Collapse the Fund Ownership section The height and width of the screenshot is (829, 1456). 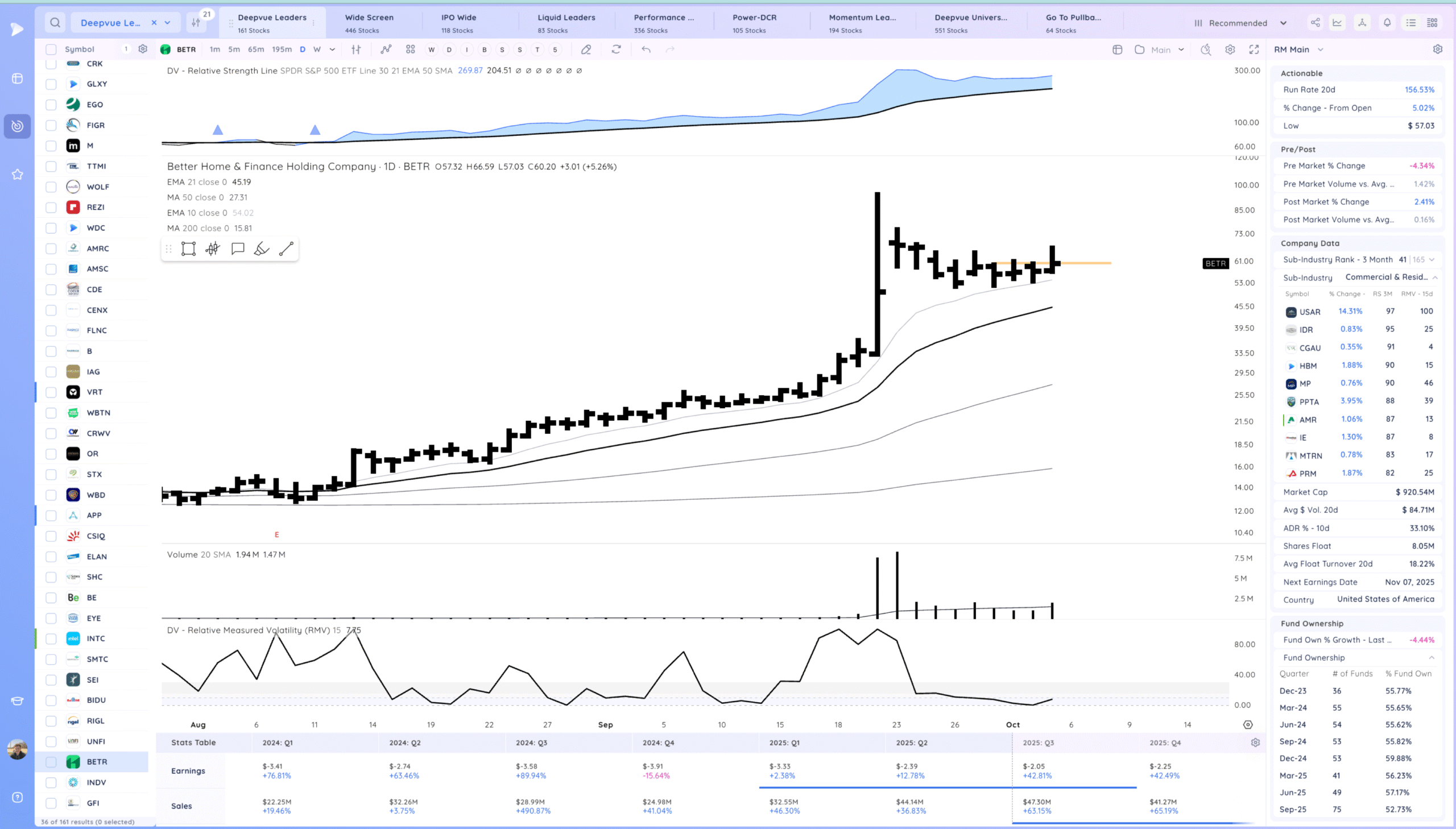pyautogui.click(x=1431, y=658)
